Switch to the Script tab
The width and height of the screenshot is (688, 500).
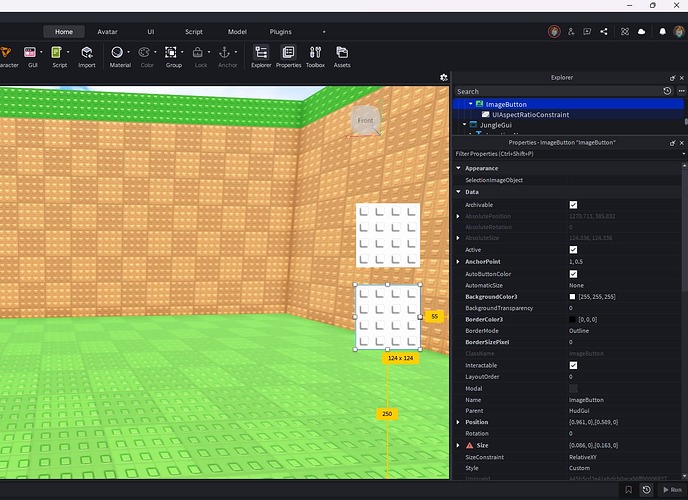(x=194, y=32)
